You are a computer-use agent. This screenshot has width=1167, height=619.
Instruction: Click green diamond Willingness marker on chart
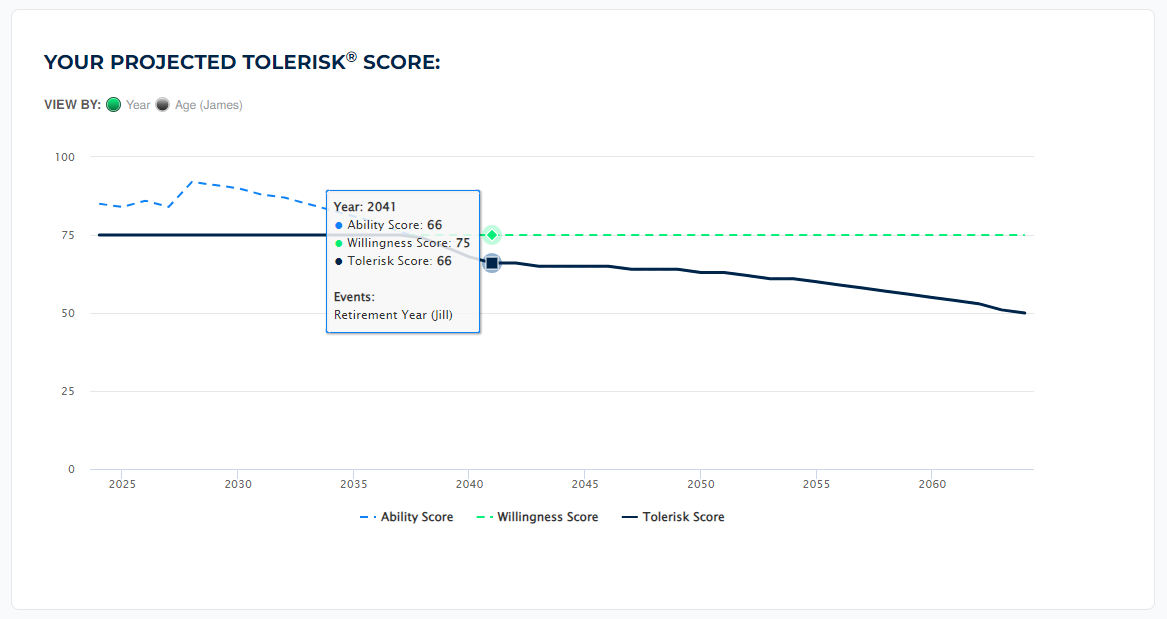click(492, 235)
